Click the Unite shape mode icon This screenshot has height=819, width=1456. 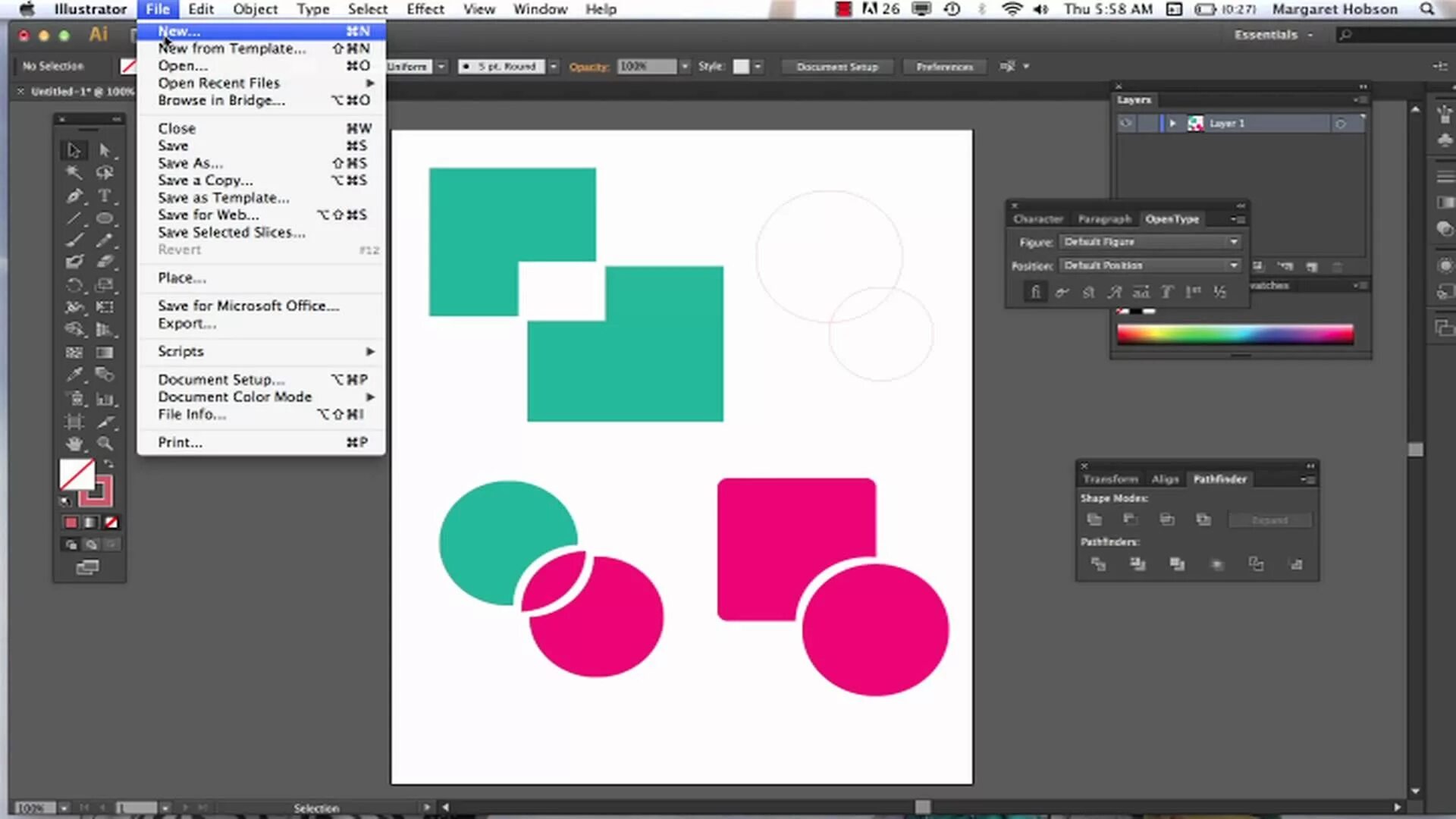coord(1094,519)
